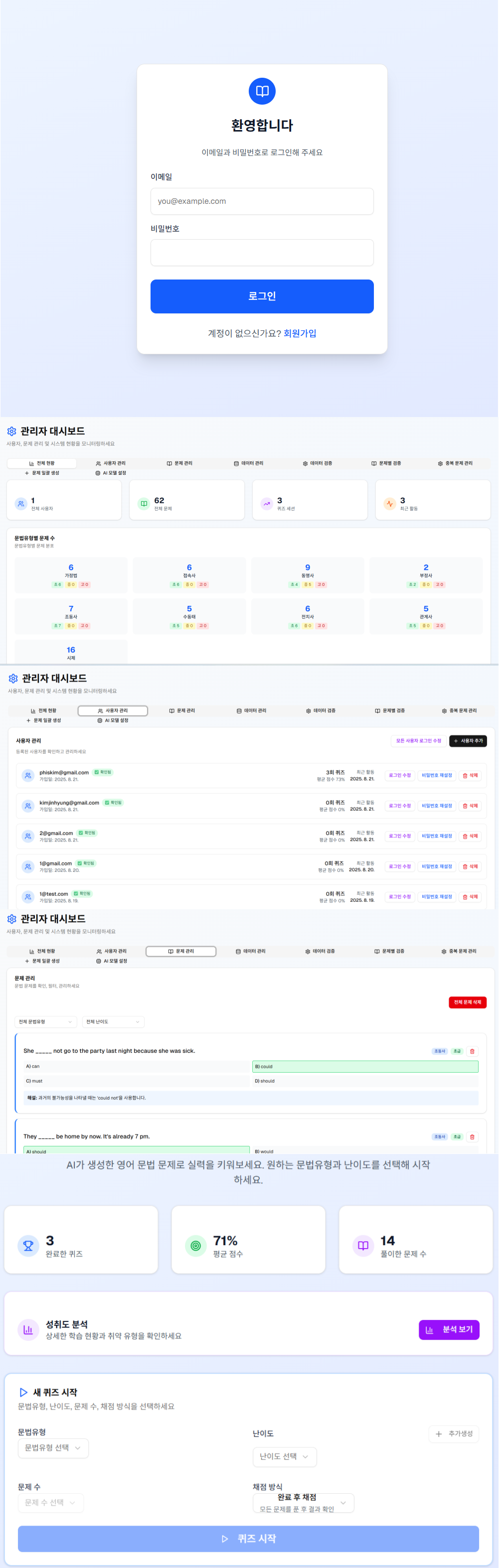Click the trophy icon next to 완료한 퀴즈
The image size is (499, 1568).
28,1246
